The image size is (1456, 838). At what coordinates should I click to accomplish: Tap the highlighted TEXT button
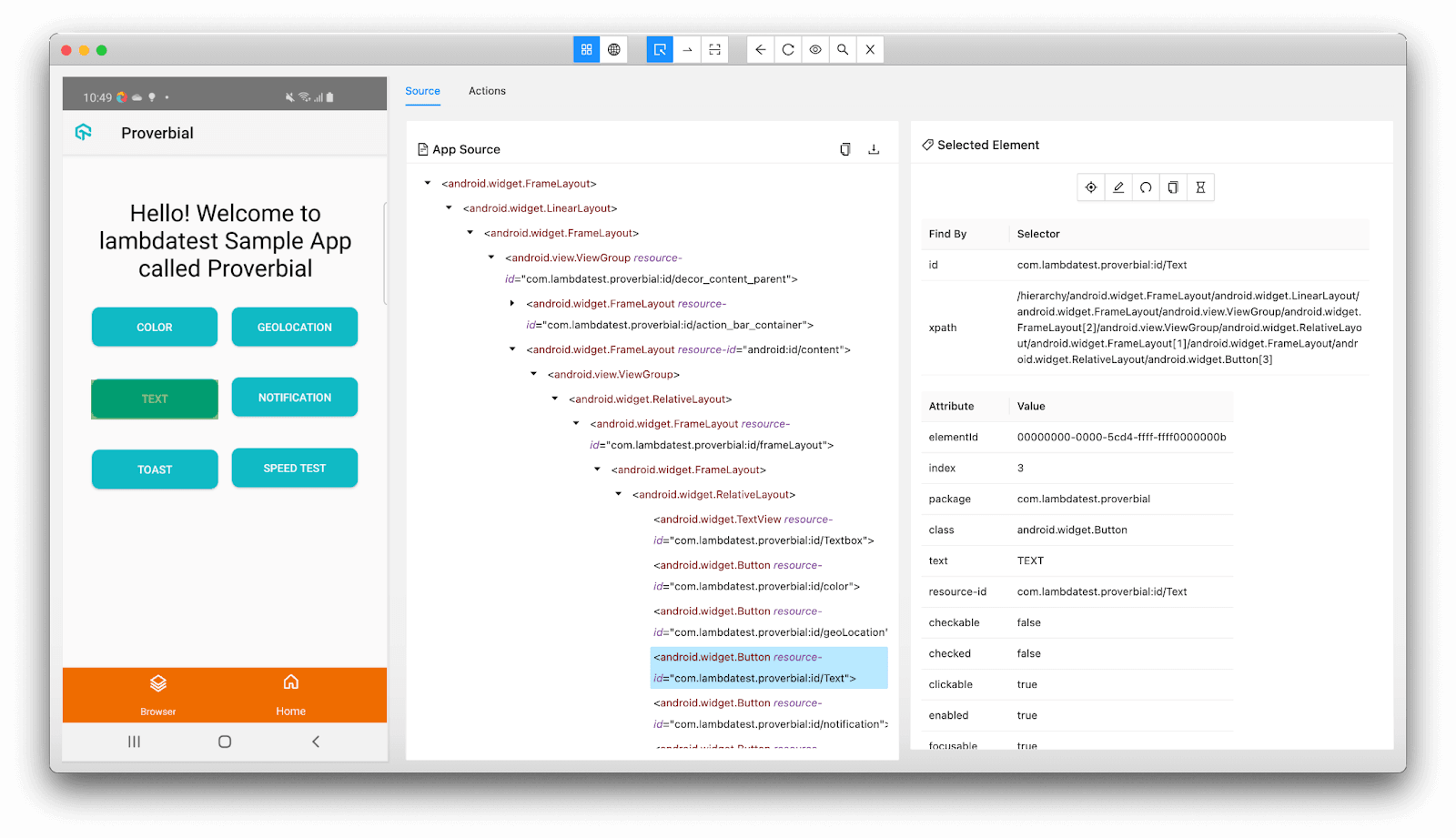155,399
